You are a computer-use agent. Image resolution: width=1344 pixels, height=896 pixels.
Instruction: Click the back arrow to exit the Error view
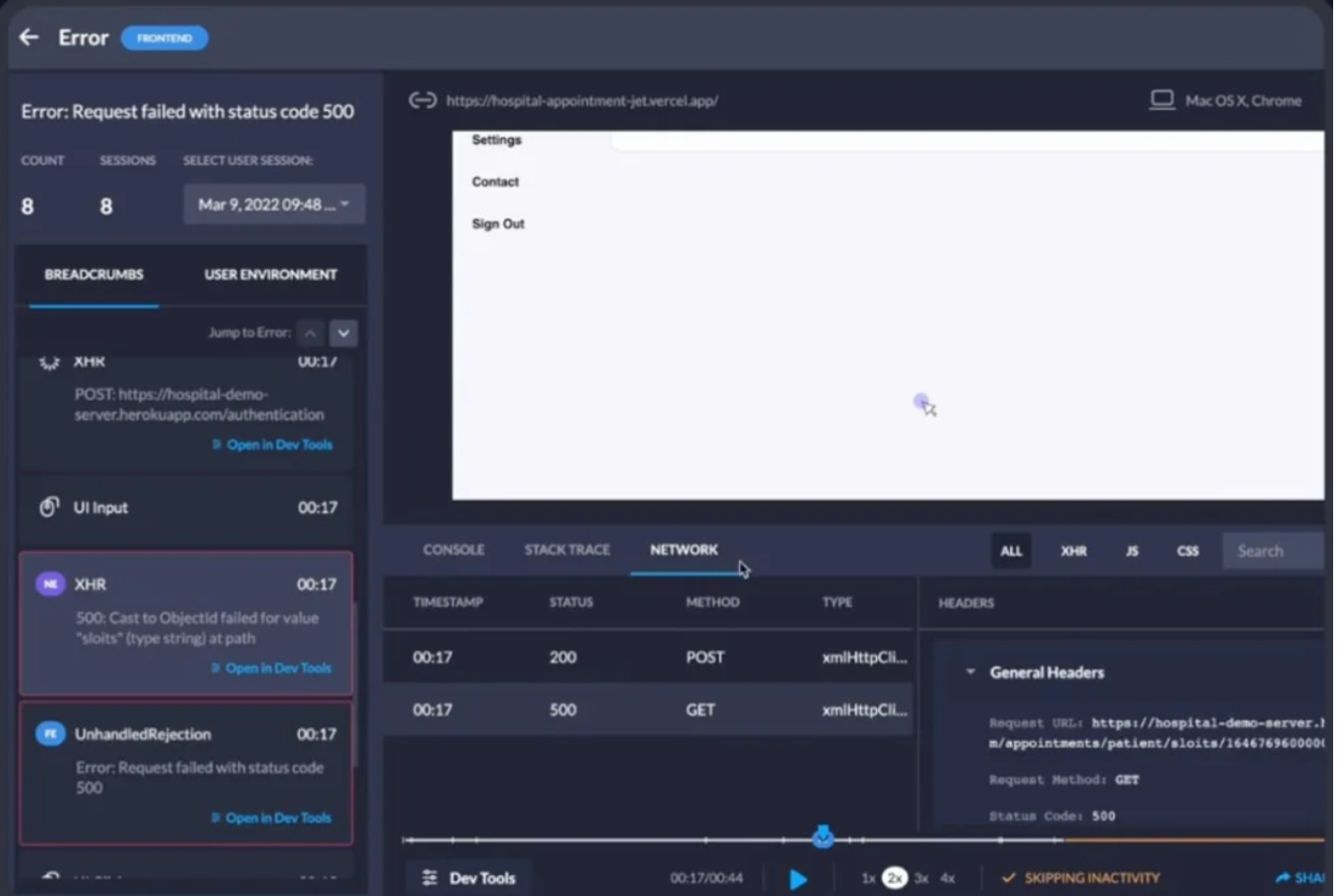click(28, 37)
